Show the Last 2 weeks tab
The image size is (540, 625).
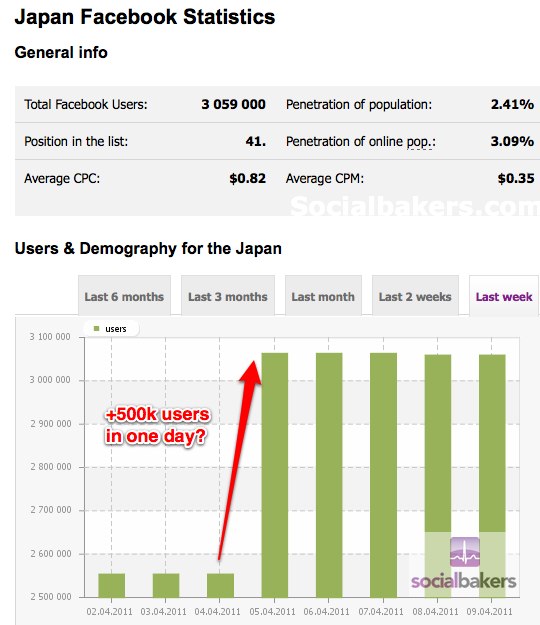(x=415, y=296)
